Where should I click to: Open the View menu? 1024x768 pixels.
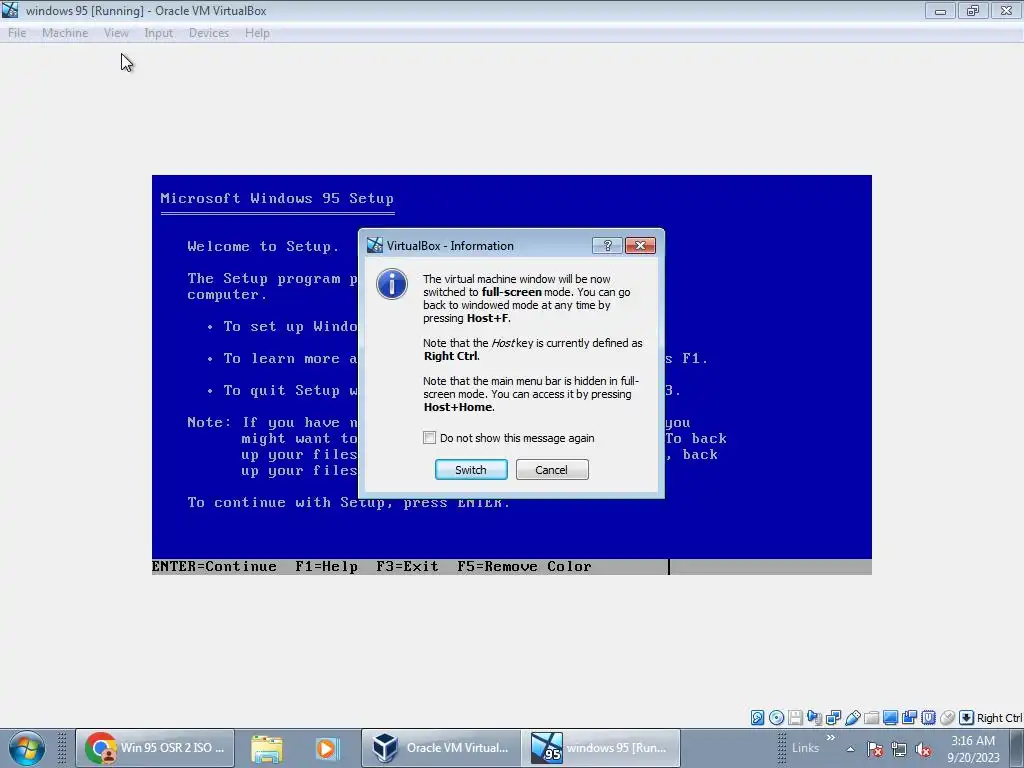tap(116, 33)
